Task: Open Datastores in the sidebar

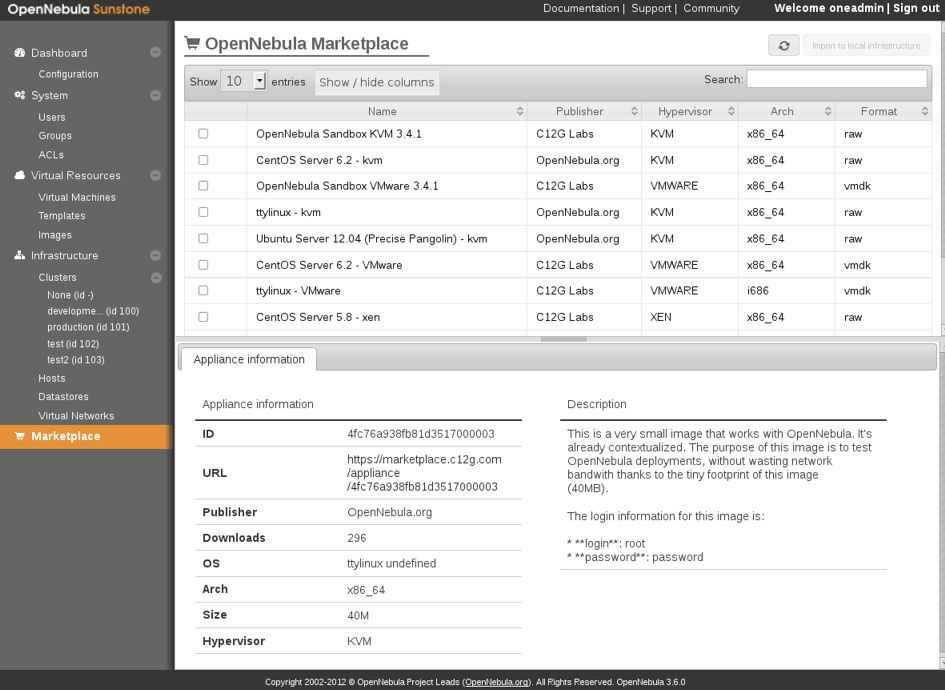Action: click(x=63, y=397)
